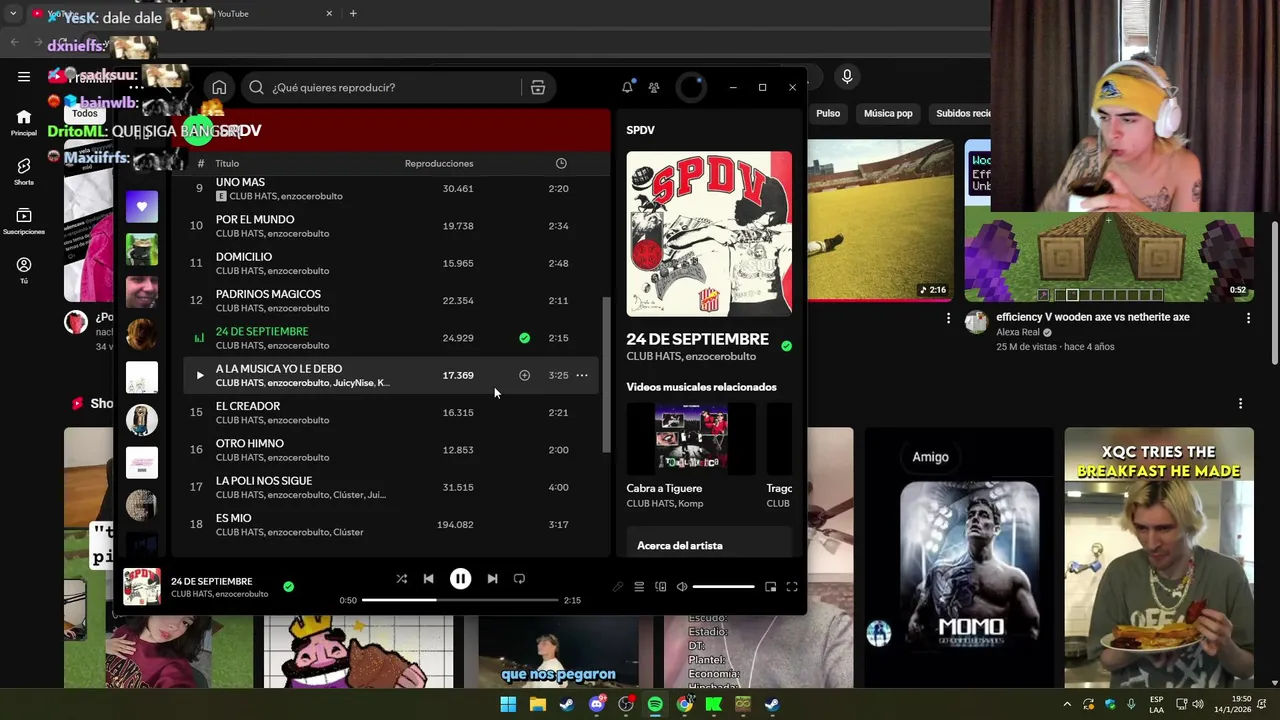Screen dimensions: 1280x720
Task: Open new browser tab with plus
Action: tap(353, 13)
